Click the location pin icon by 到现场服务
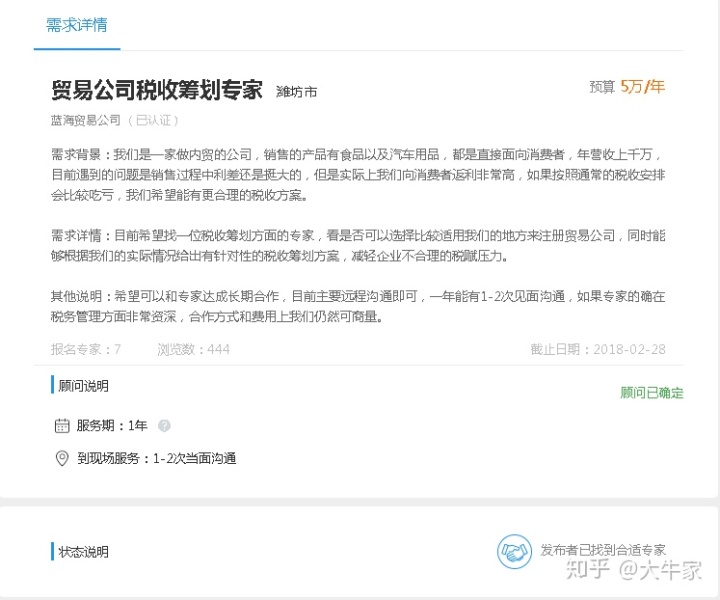 (62, 458)
